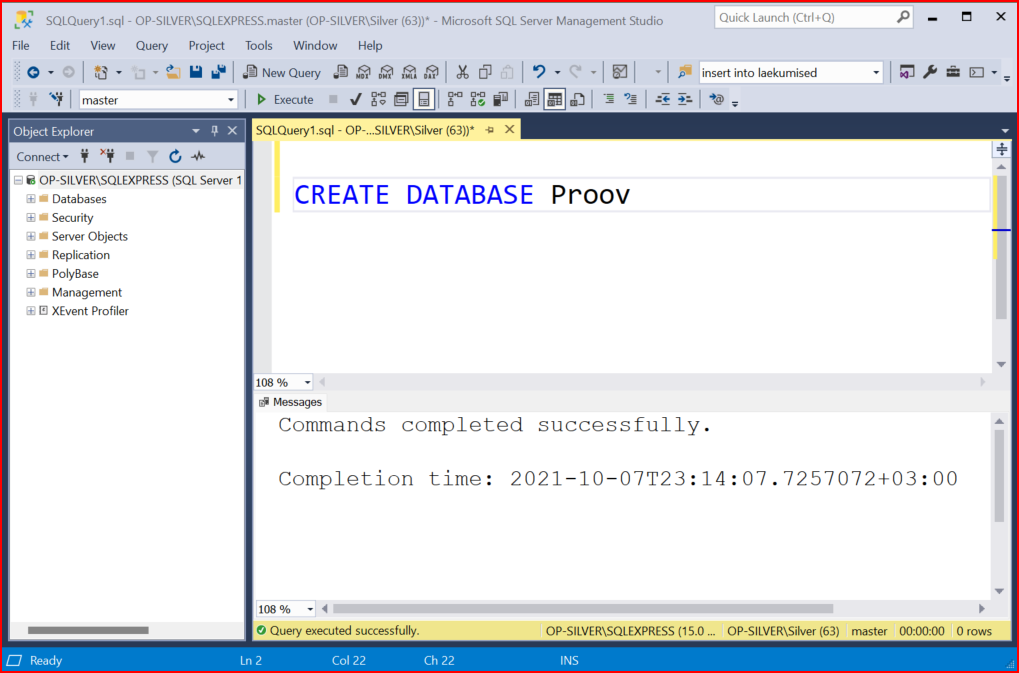Close the Object Explorer panel
This screenshot has width=1019, height=673.
click(233, 131)
